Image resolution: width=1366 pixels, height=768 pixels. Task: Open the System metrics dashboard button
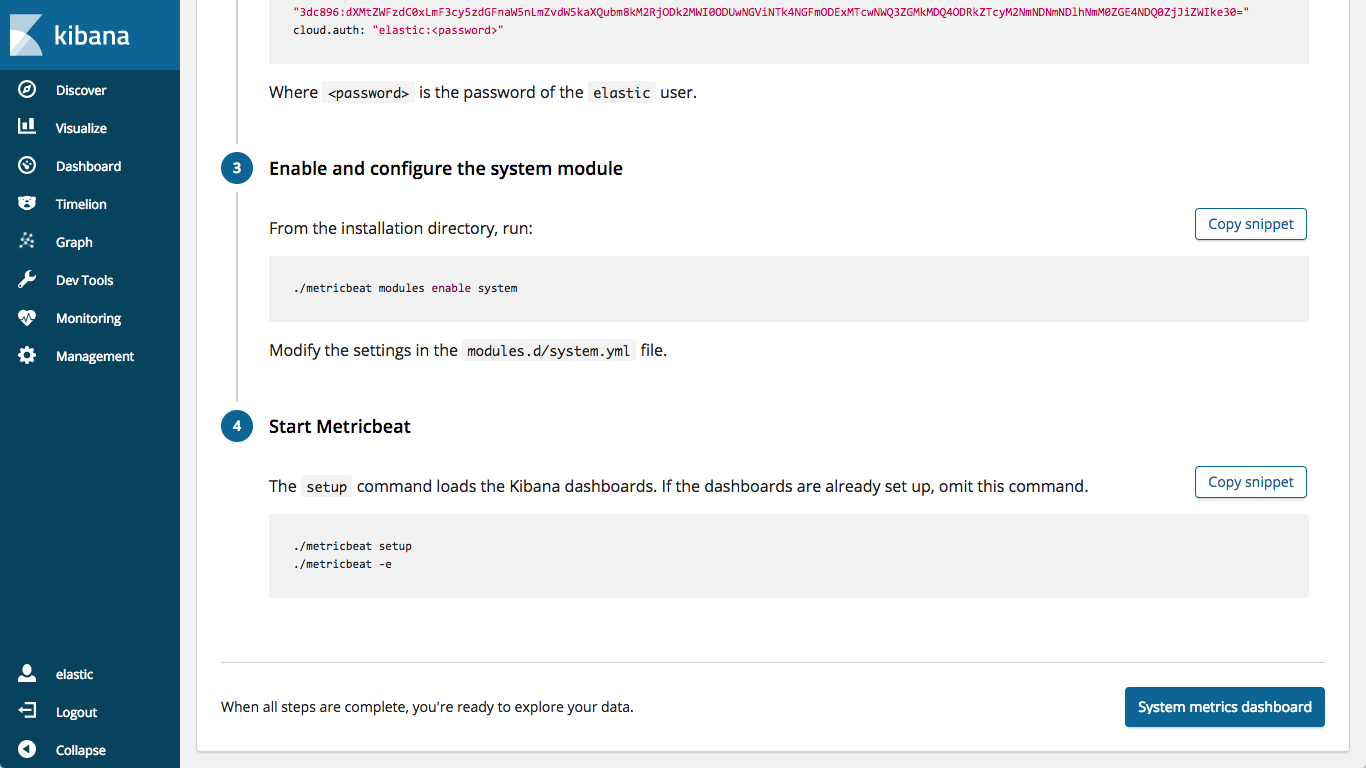(x=1224, y=707)
